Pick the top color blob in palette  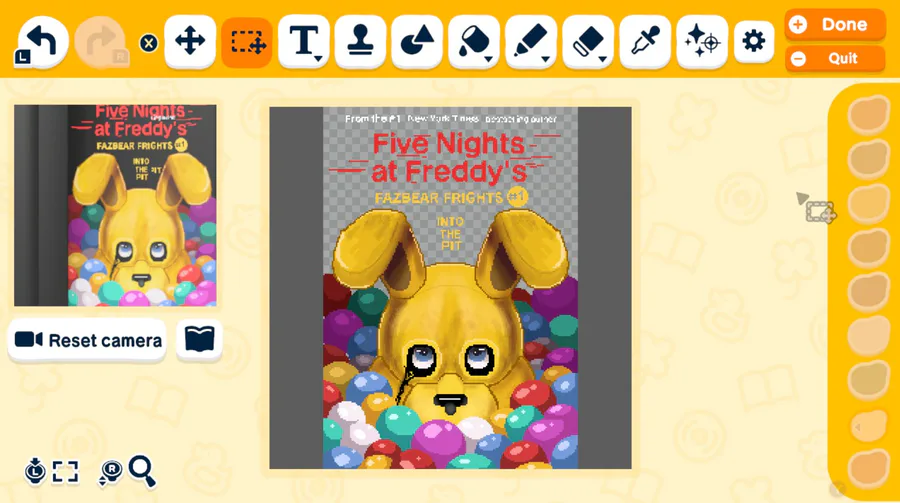click(868, 113)
